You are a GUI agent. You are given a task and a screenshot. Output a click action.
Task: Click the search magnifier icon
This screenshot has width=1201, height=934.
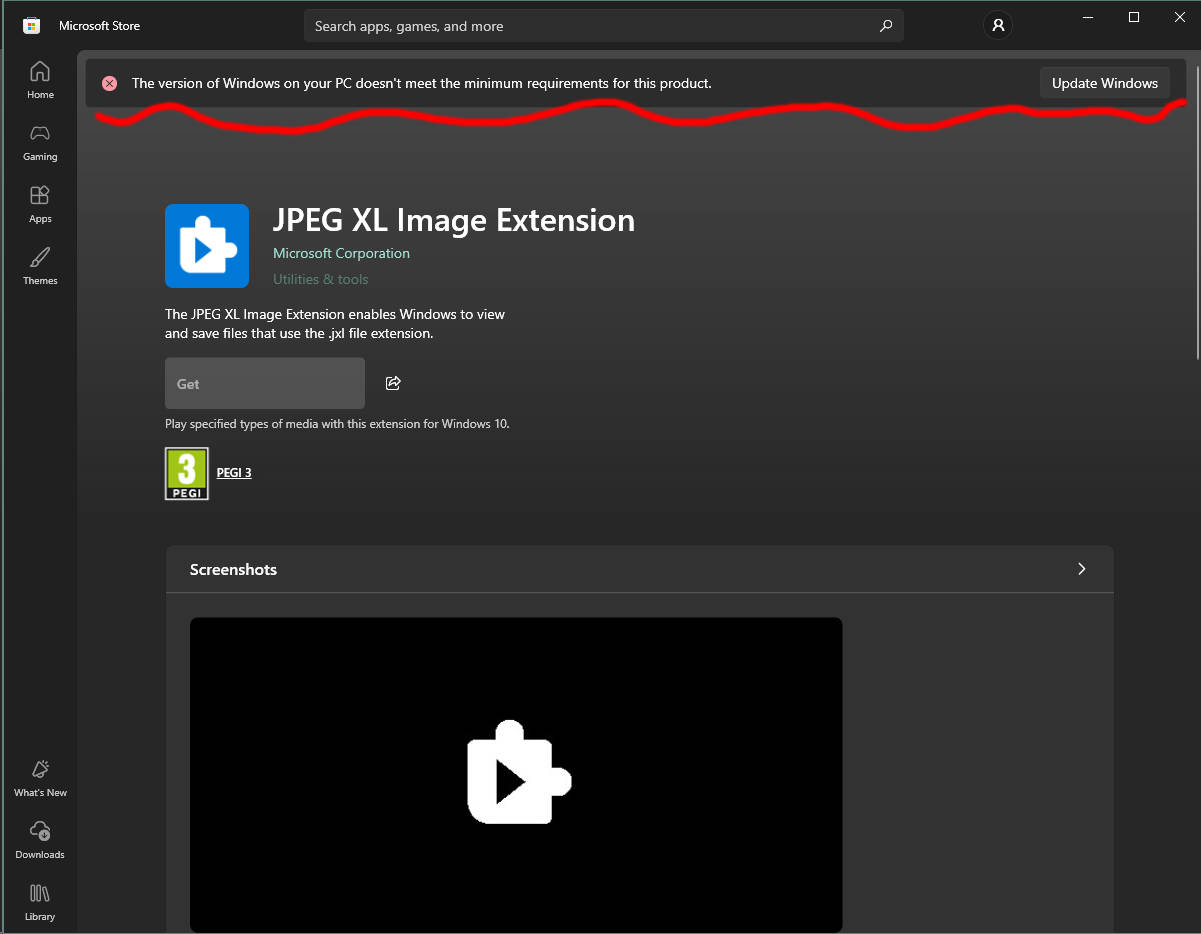pos(885,26)
